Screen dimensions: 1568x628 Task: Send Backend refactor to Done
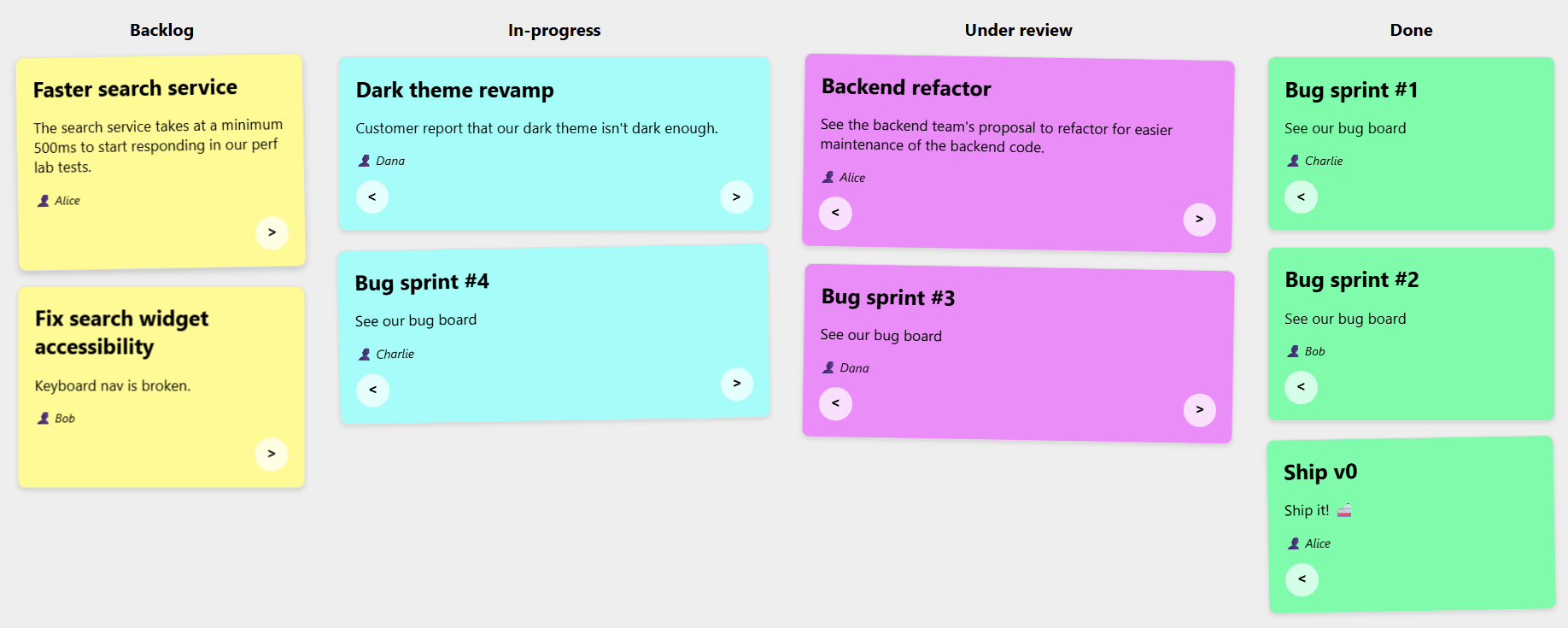click(x=1199, y=219)
